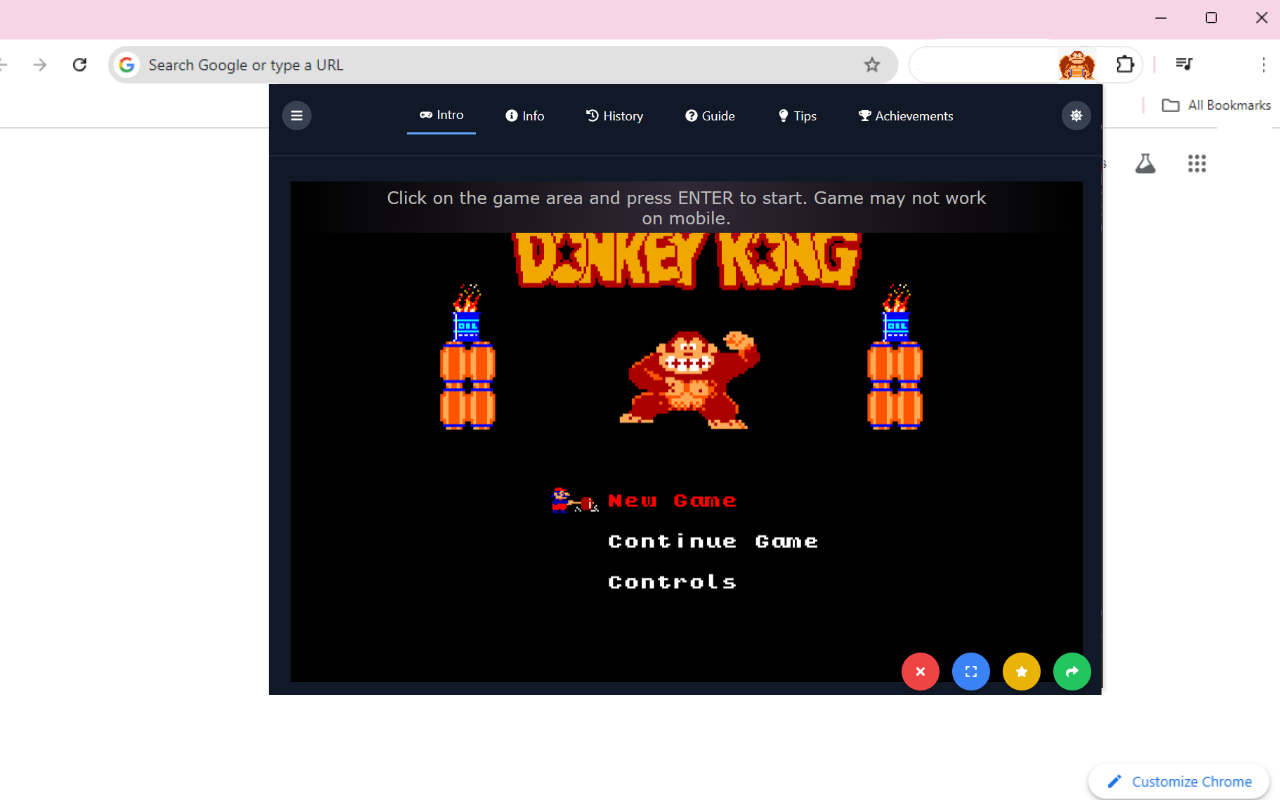The image size is (1280, 800).
Task: Click the Chrome Labs flask icon
Action: (x=1145, y=163)
